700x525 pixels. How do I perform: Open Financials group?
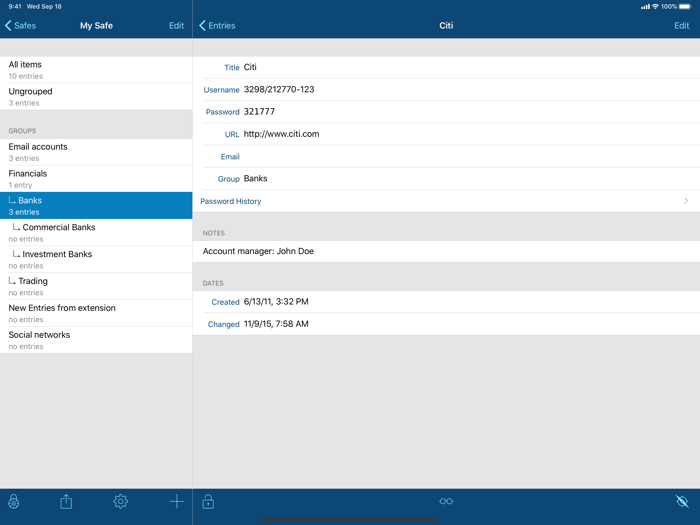pyautogui.click(x=96, y=179)
